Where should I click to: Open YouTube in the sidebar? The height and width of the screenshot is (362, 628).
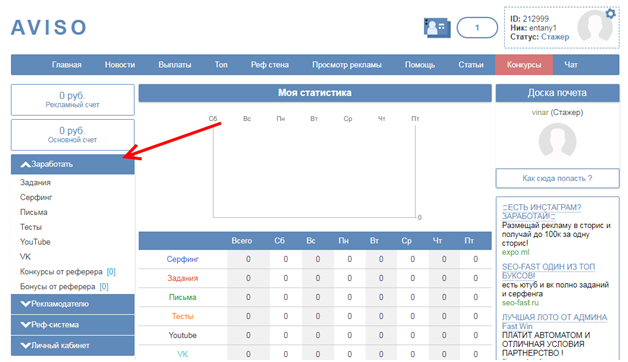pyautogui.click(x=35, y=242)
